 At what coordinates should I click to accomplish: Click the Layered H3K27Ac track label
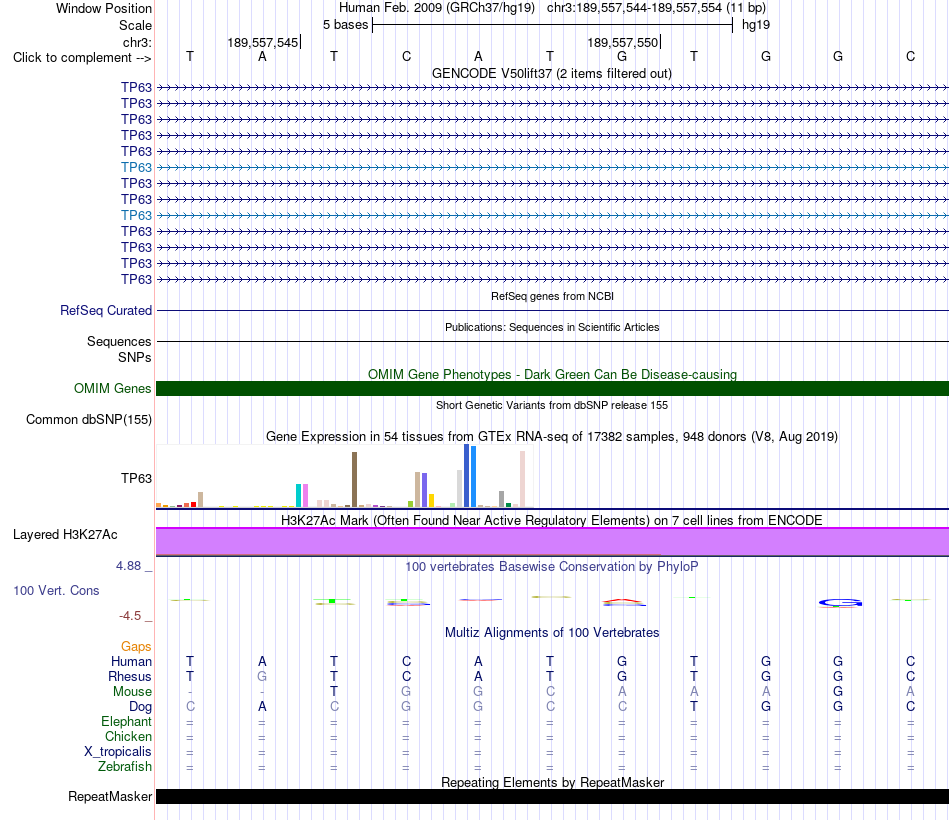coord(65,535)
